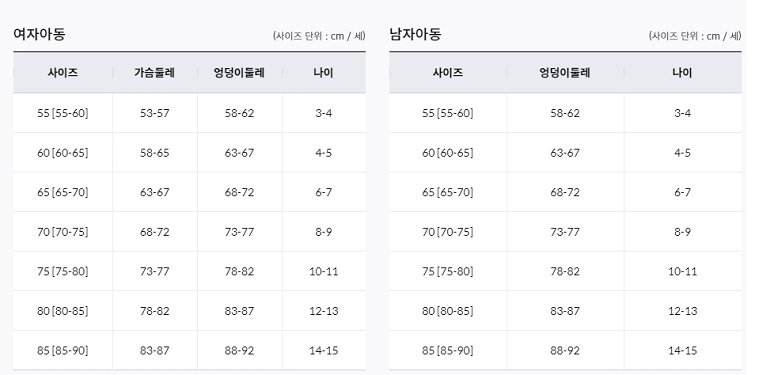Image resolution: width=759 pixels, height=375 pixels.
Task: Click the 남자아동 table heading
Action: (x=415, y=34)
